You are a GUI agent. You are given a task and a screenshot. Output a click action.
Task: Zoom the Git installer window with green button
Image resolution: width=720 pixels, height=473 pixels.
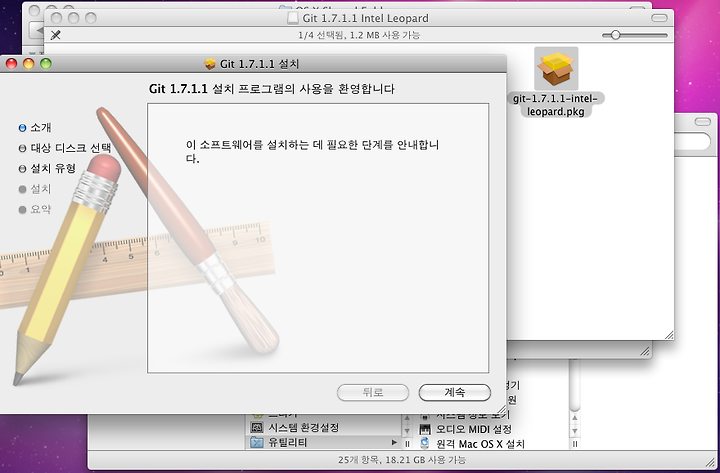45,64
